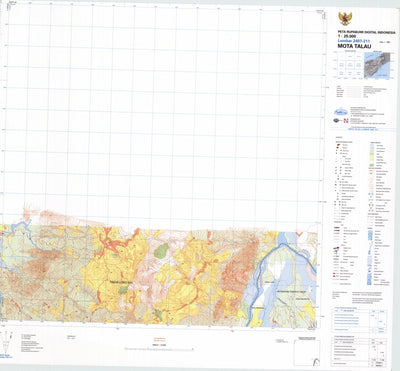
Task: Click the small inset box at bottom-right margin
Action: pos(307,353)
